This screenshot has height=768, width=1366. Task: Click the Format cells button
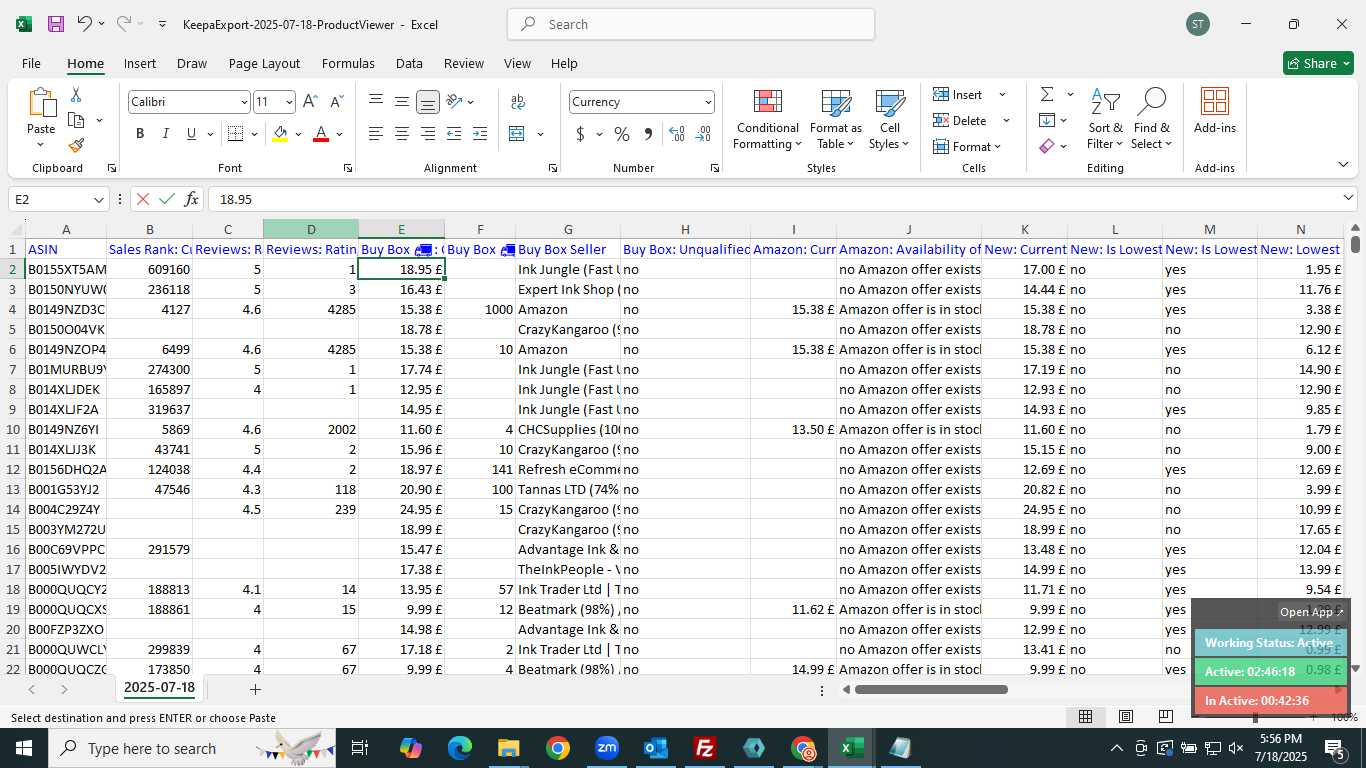click(968, 146)
